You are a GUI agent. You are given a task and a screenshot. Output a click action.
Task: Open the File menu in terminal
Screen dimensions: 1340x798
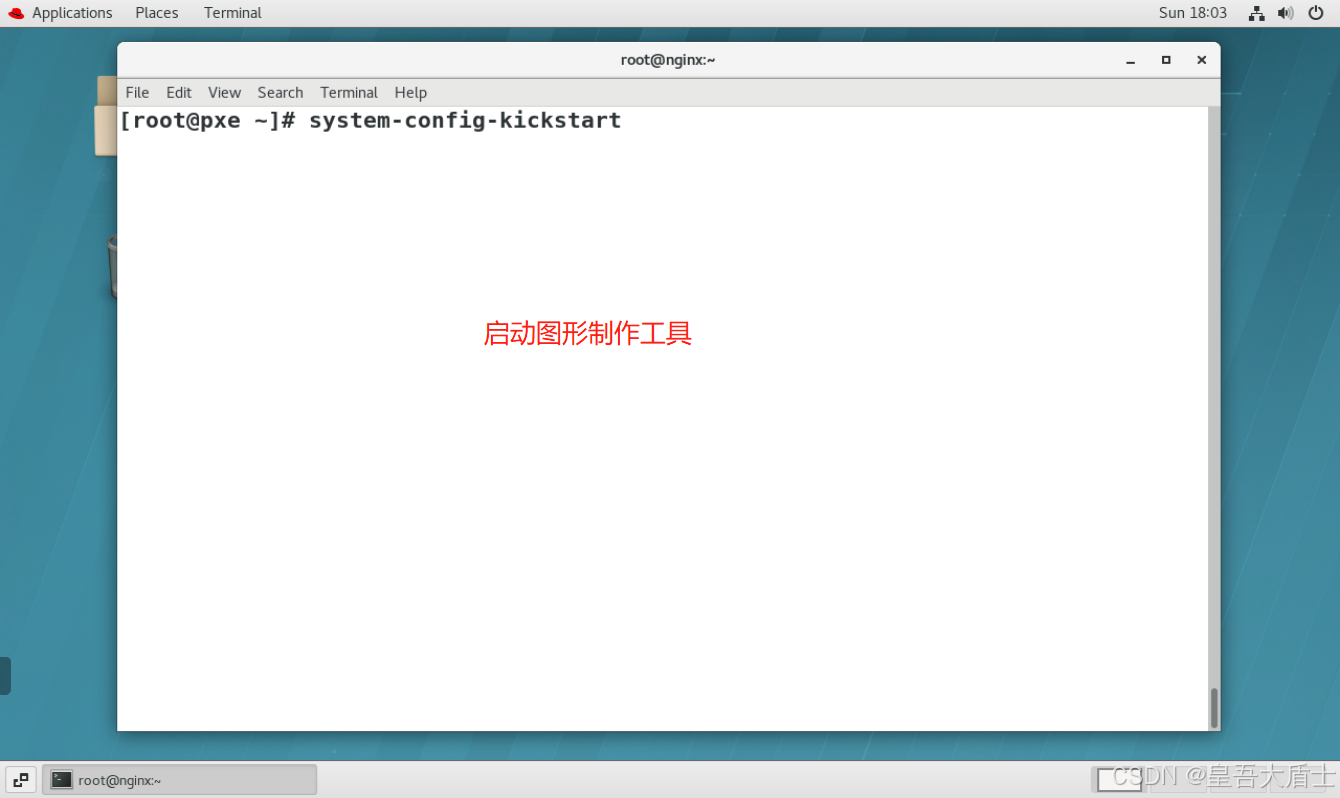point(137,92)
